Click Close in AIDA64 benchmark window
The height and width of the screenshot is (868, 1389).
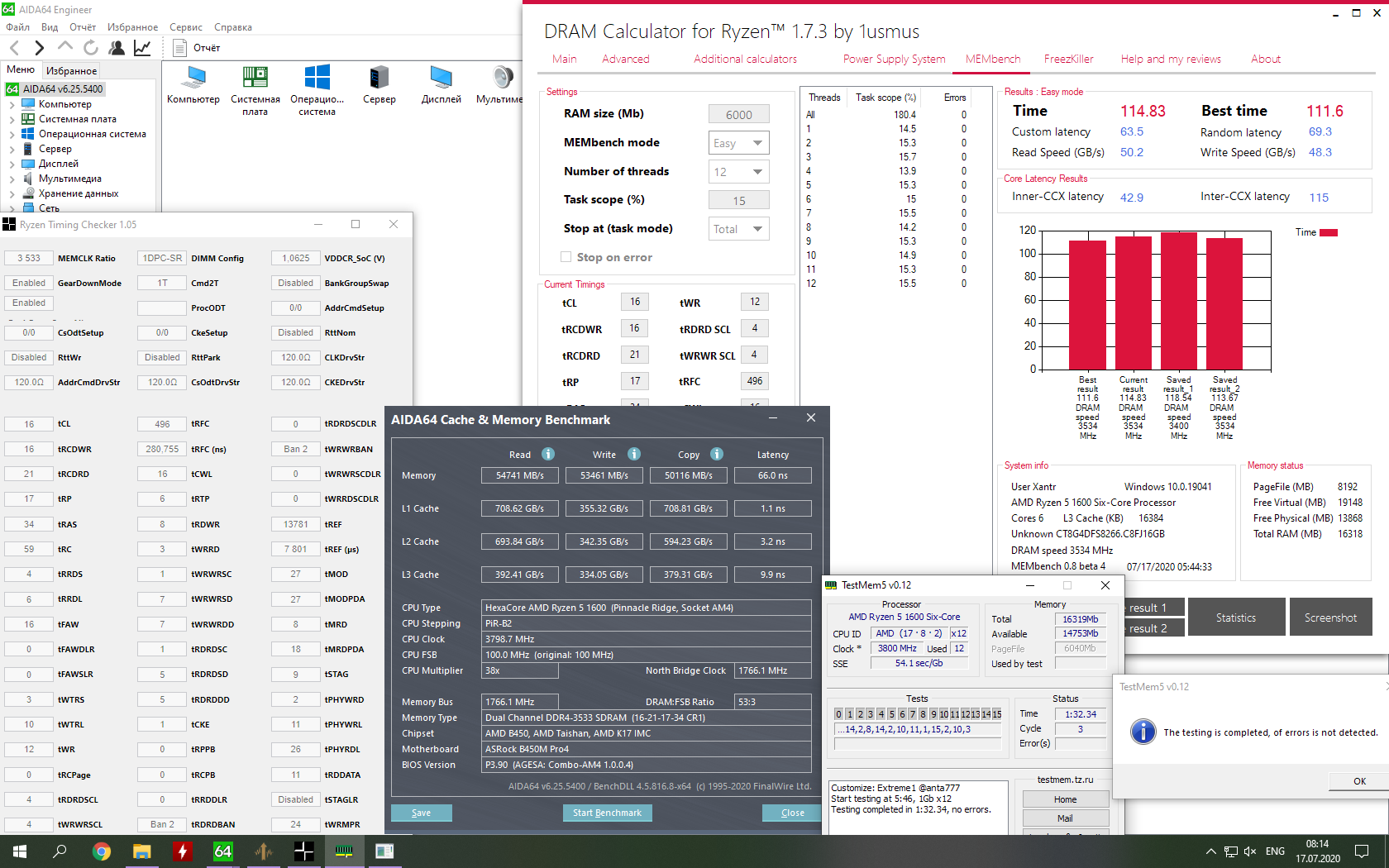pyautogui.click(x=793, y=813)
